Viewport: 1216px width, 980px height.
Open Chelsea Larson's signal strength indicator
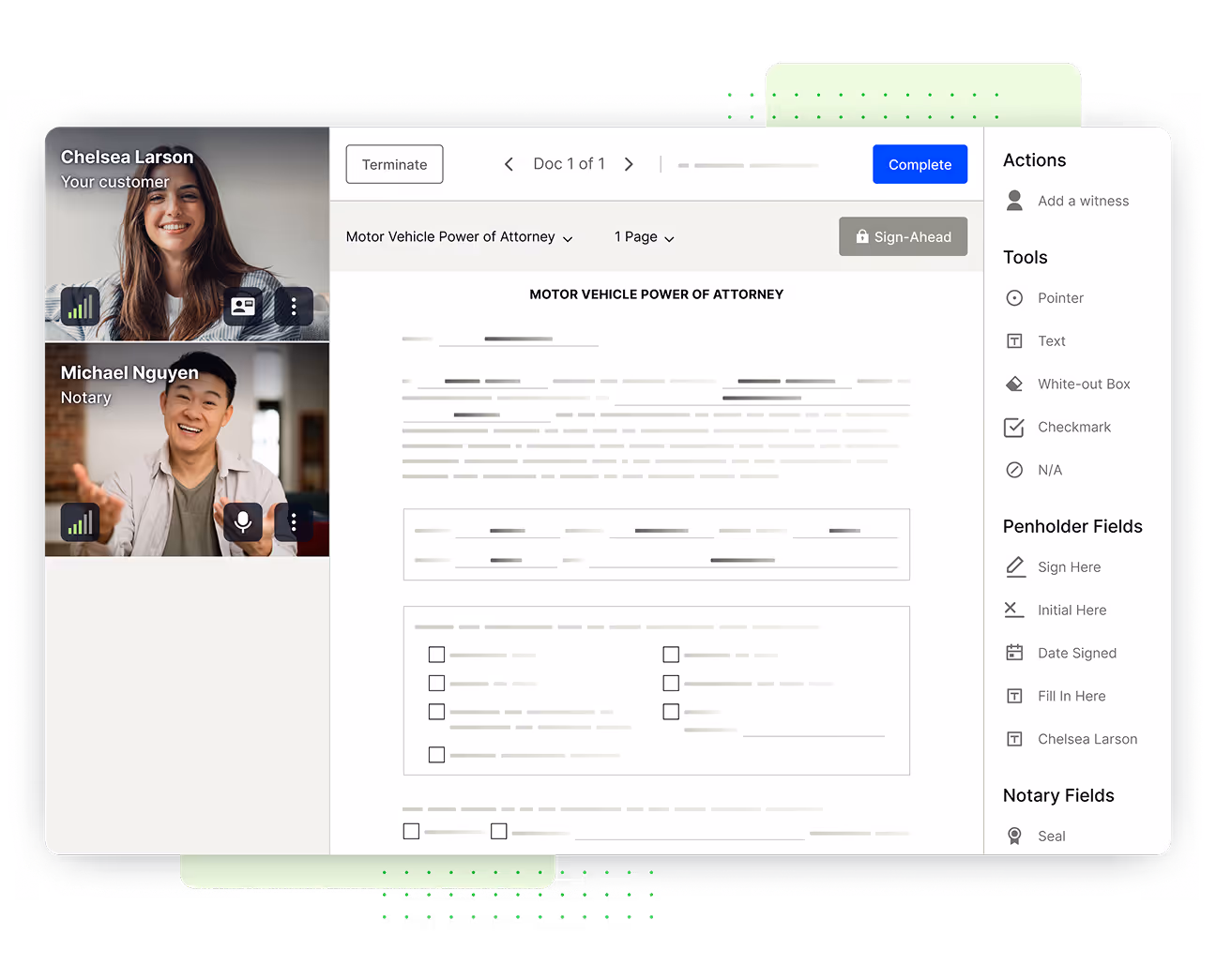[x=80, y=306]
